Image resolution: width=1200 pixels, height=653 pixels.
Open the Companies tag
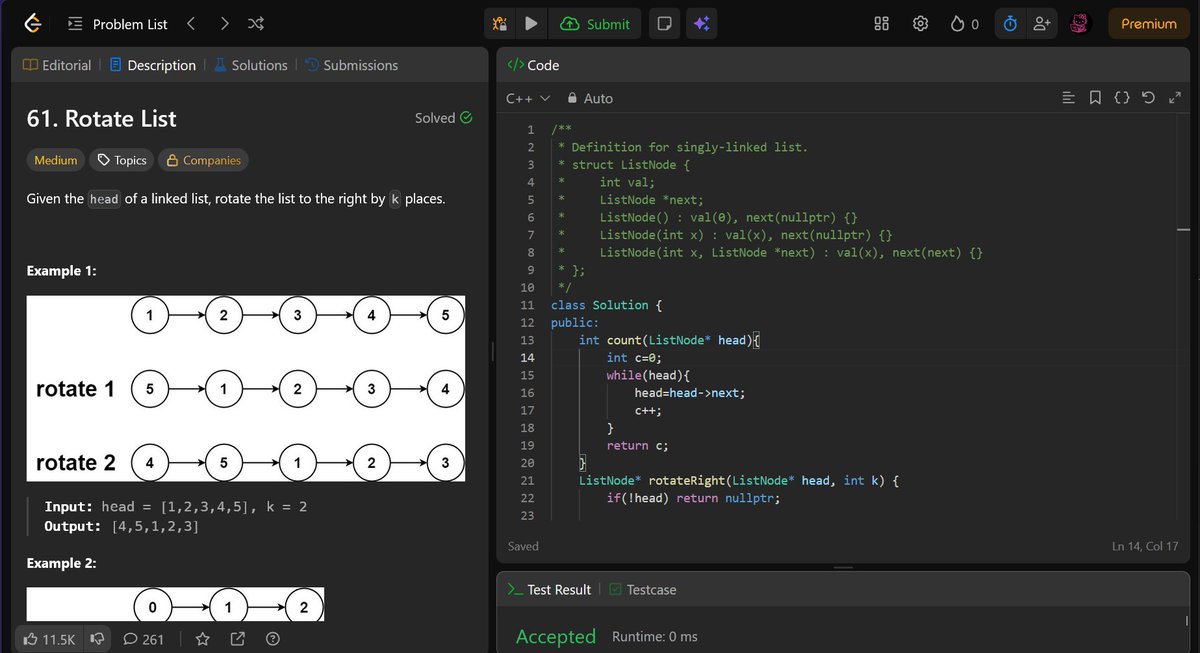coord(203,160)
